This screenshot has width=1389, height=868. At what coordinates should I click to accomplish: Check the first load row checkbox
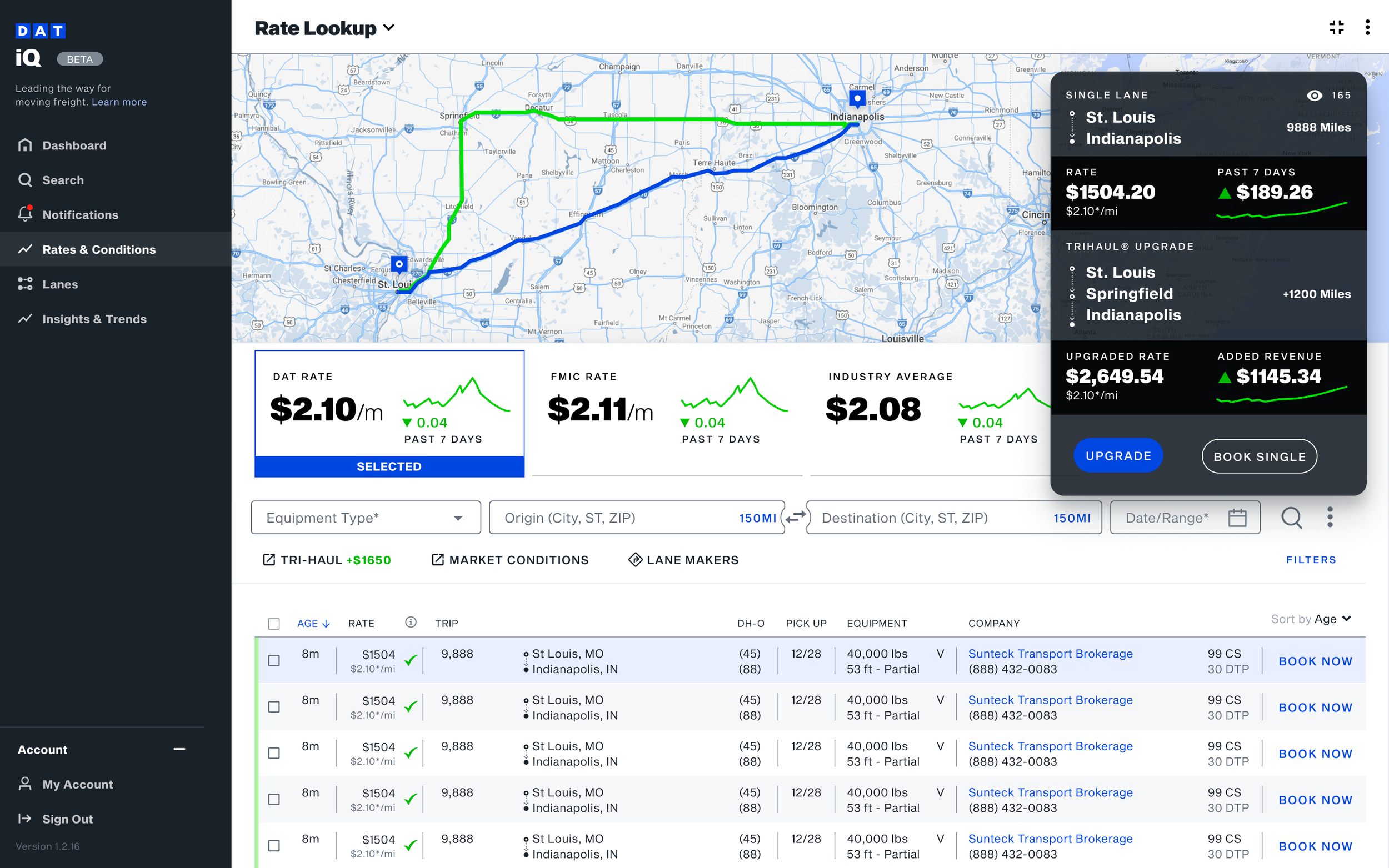point(274,660)
